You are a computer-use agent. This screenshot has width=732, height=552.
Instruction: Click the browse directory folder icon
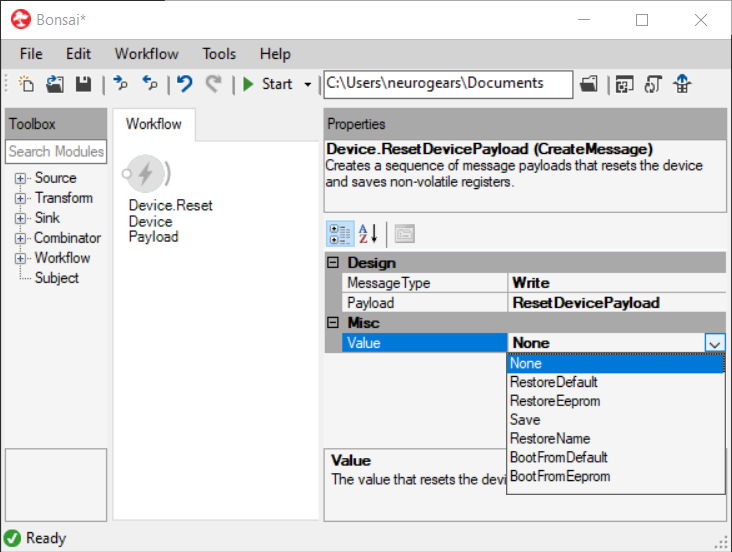(589, 84)
